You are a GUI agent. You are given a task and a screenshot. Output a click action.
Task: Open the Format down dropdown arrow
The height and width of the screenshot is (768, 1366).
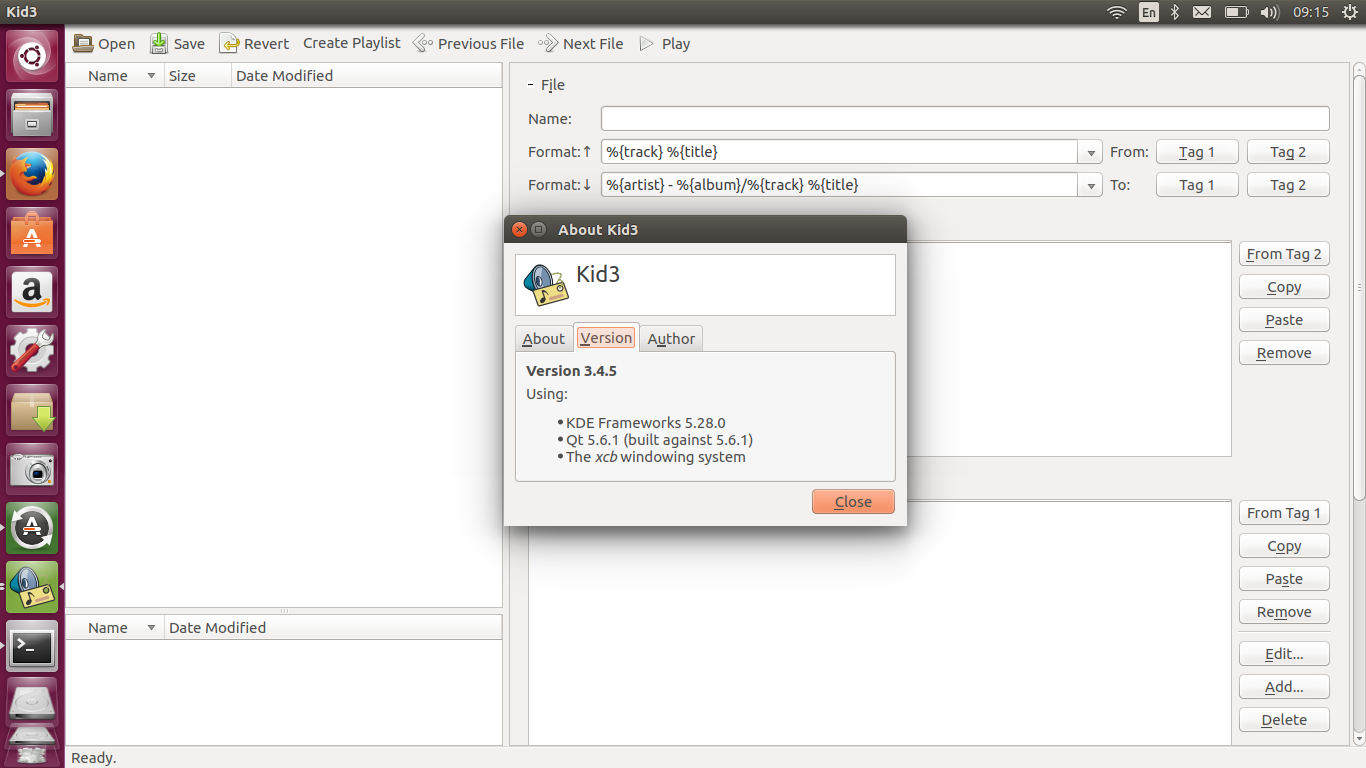[x=1090, y=185]
